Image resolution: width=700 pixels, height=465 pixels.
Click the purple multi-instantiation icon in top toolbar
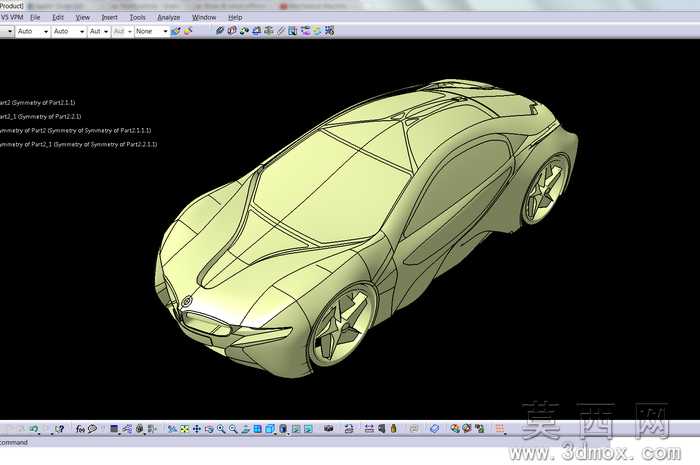click(305, 30)
